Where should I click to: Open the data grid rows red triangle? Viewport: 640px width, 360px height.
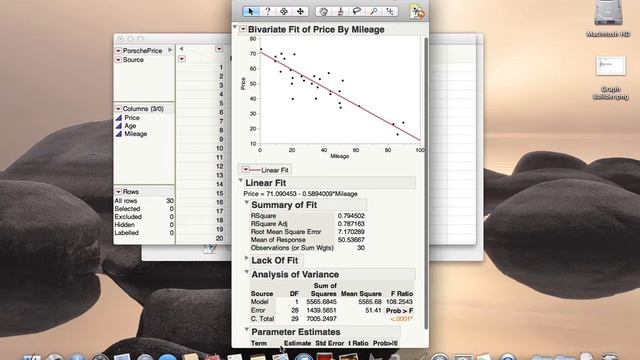(182, 59)
